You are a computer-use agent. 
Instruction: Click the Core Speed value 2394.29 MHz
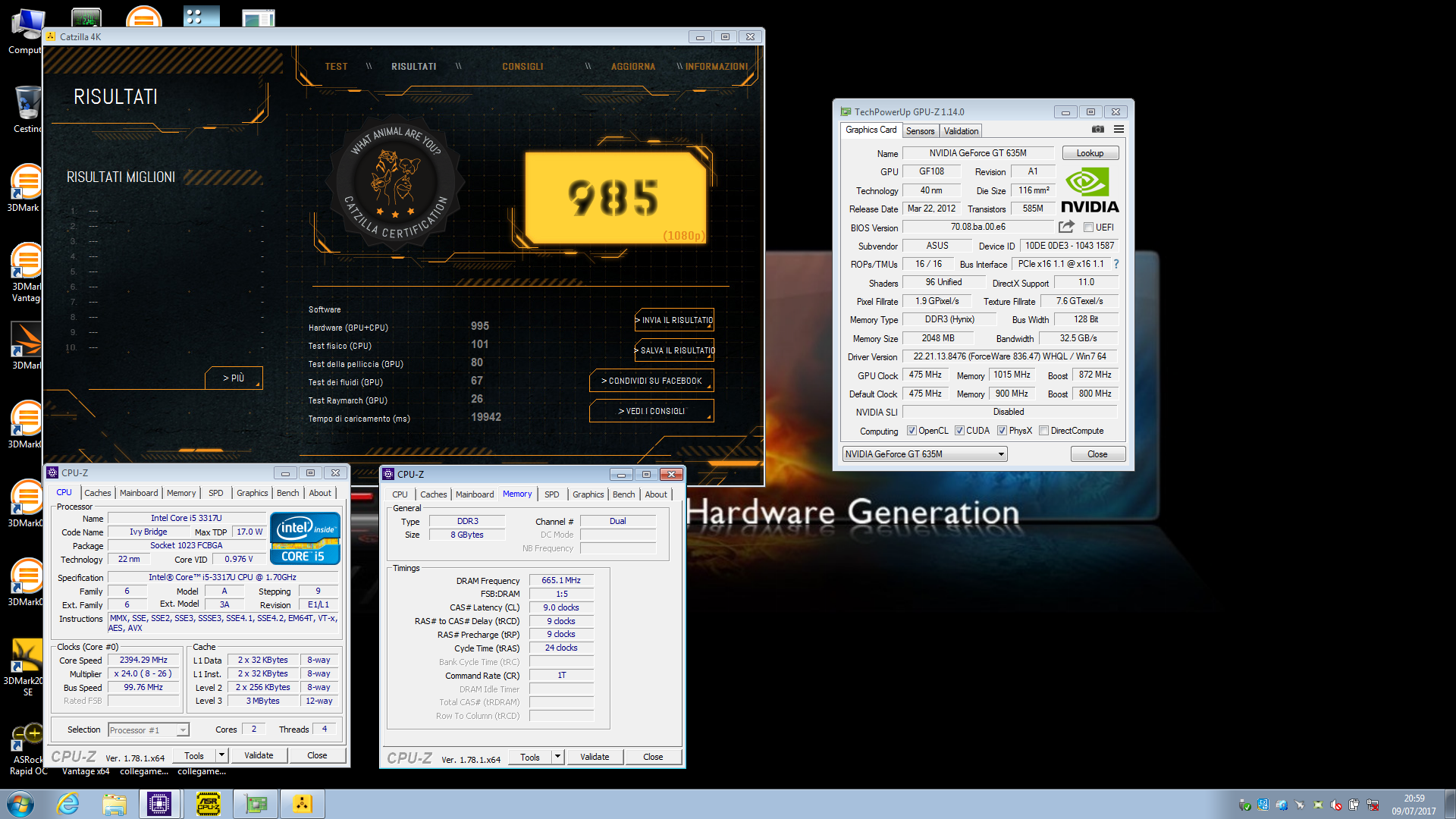143,661
